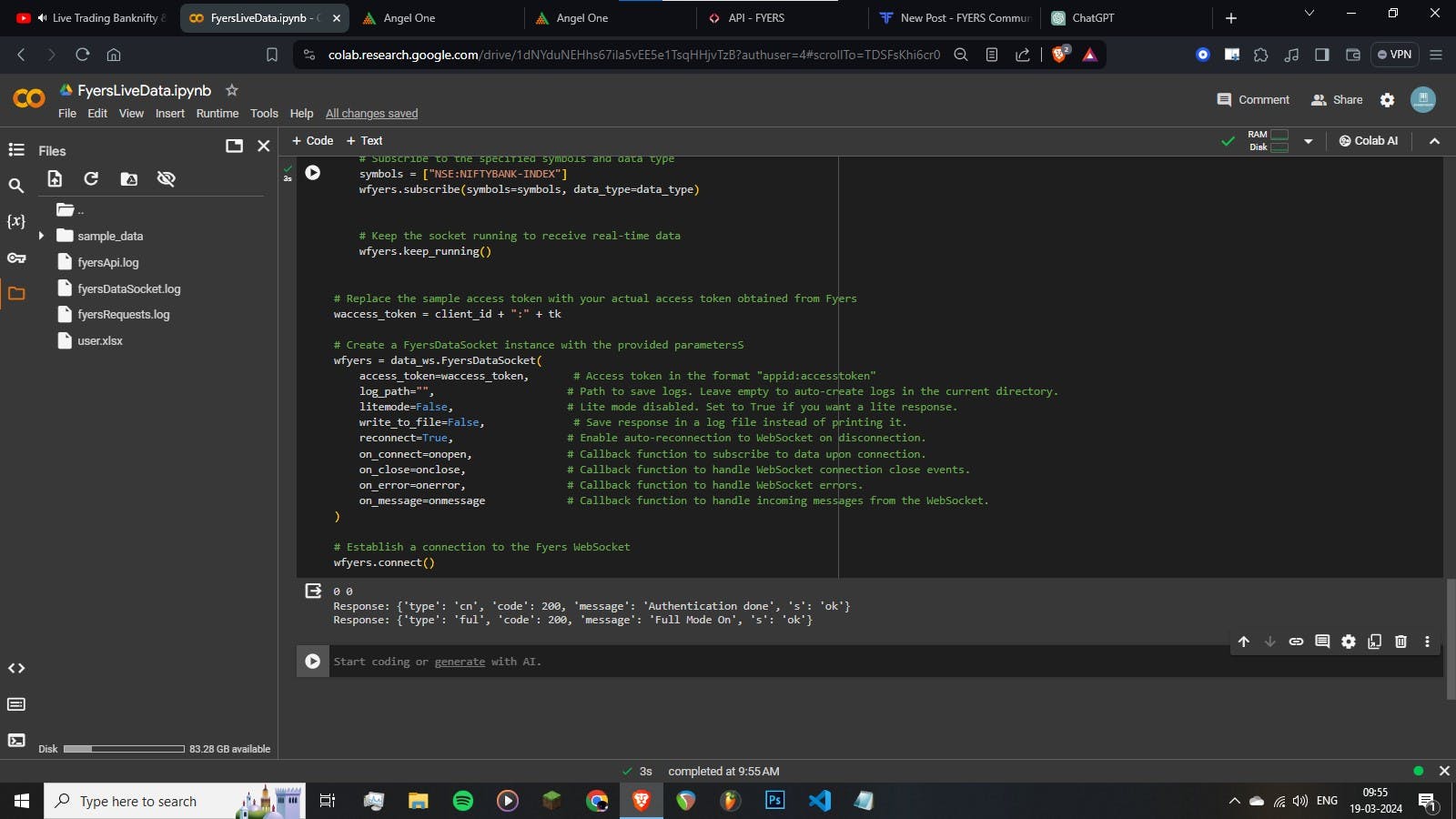
Task: Open the Runtime menu
Action: tap(217, 114)
